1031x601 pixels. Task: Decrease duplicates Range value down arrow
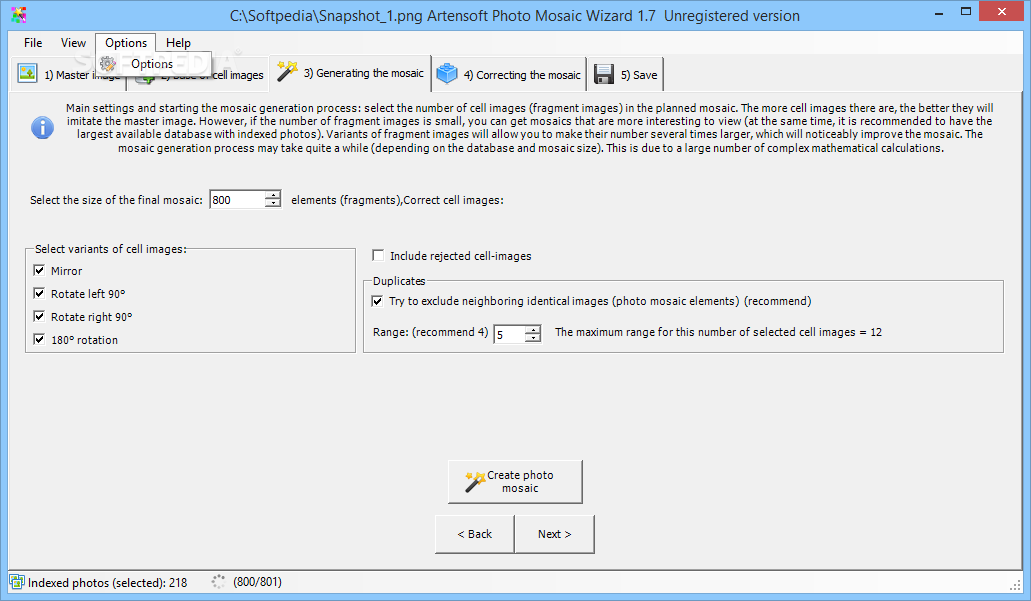pyautogui.click(x=533, y=338)
